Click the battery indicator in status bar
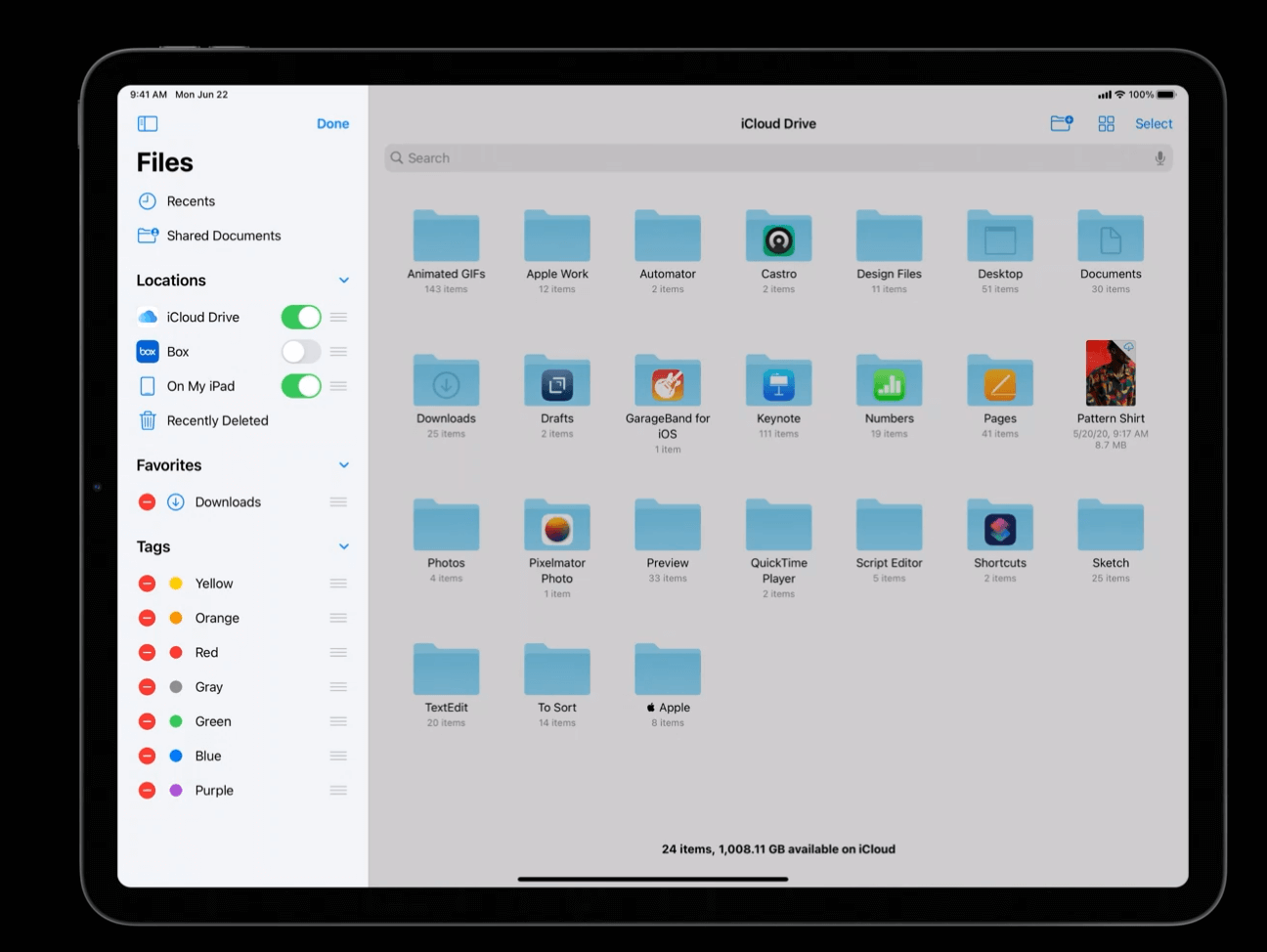This screenshot has height=952, width=1267. 1165,95
